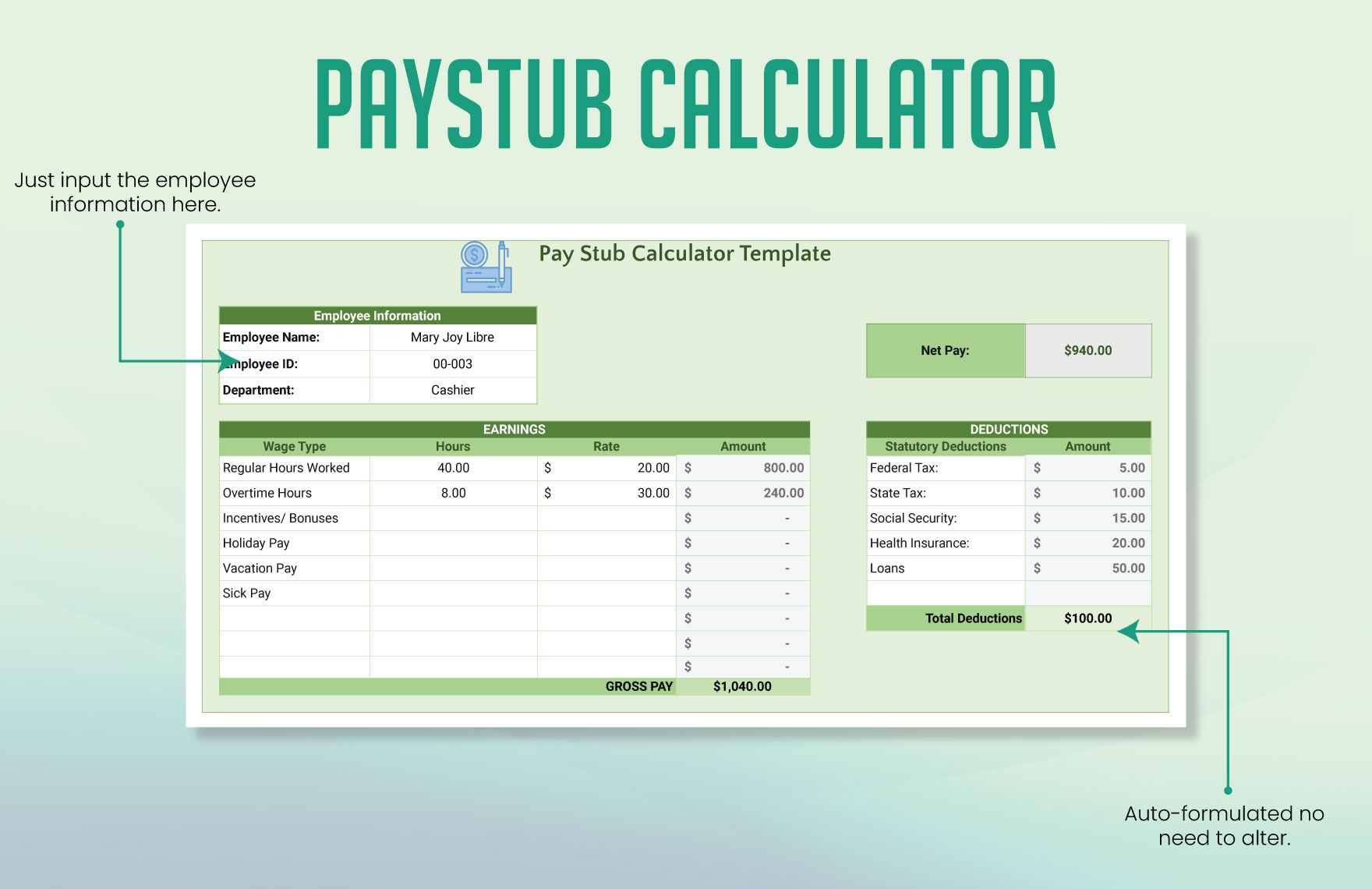
Task: Select the State Tax: label
Action: 898,493
